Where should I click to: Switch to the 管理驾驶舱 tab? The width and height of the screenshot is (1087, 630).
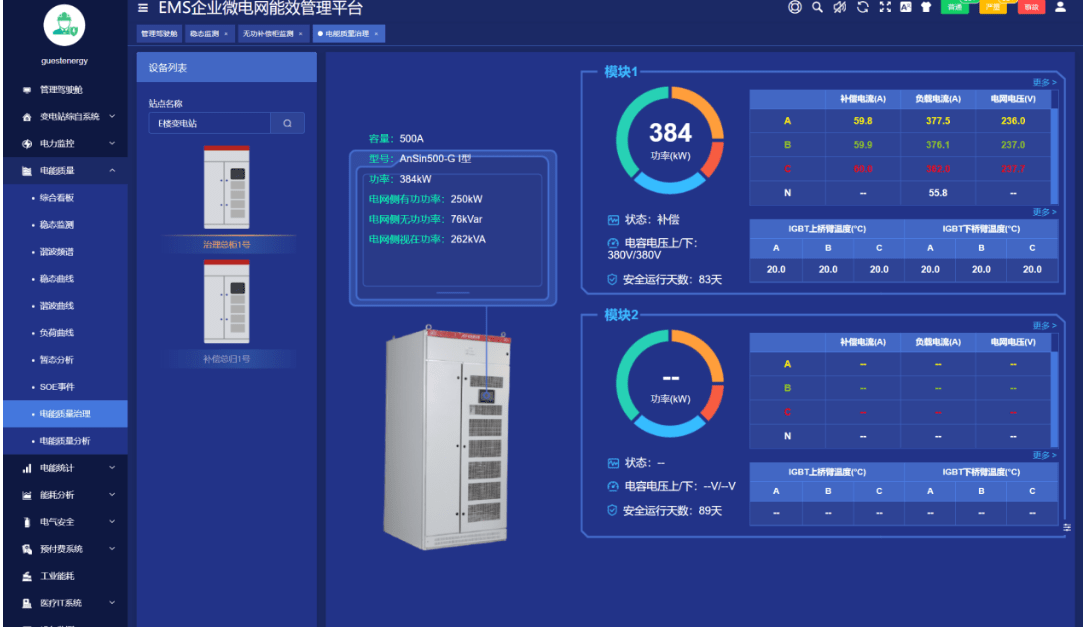(x=159, y=34)
